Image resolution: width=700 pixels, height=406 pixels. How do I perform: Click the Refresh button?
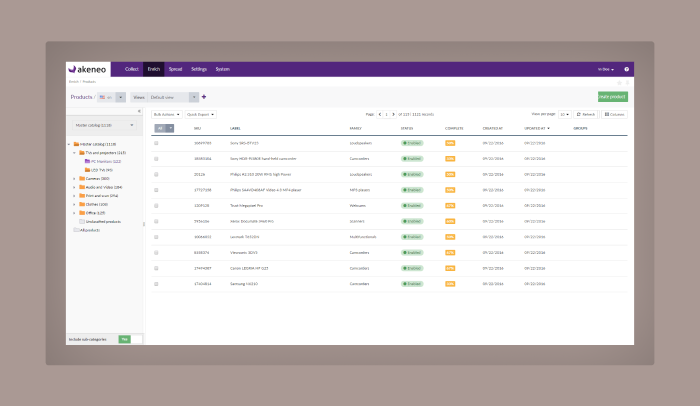click(x=586, y=115)
